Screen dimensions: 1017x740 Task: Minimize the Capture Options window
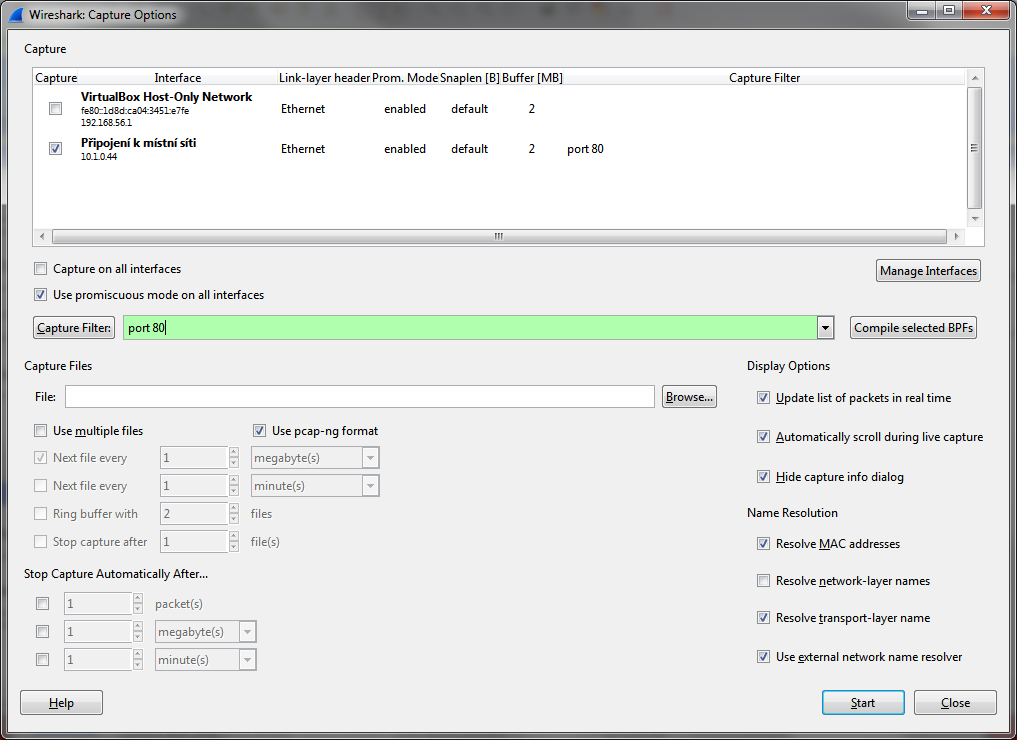click(x=922, y=10)
